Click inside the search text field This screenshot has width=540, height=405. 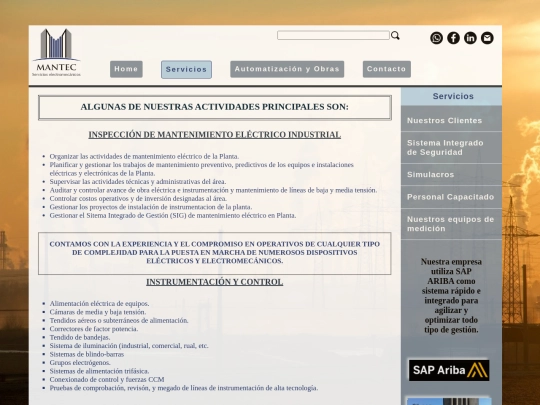pyautogui.click(x=333, y=35)
